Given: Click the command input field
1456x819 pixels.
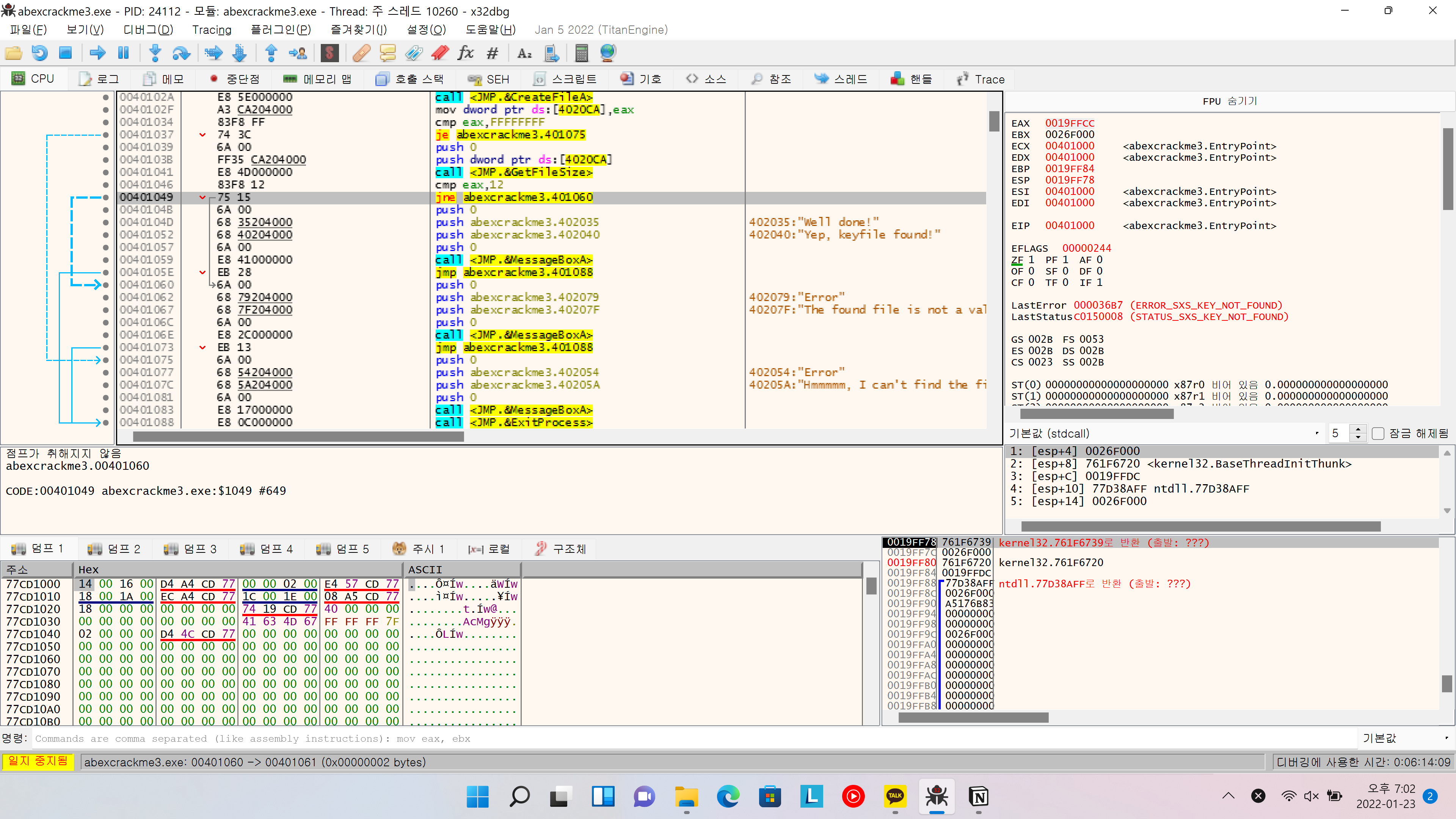Looking at the screenshot, I should pyautogui.click(x=694, y=738).
